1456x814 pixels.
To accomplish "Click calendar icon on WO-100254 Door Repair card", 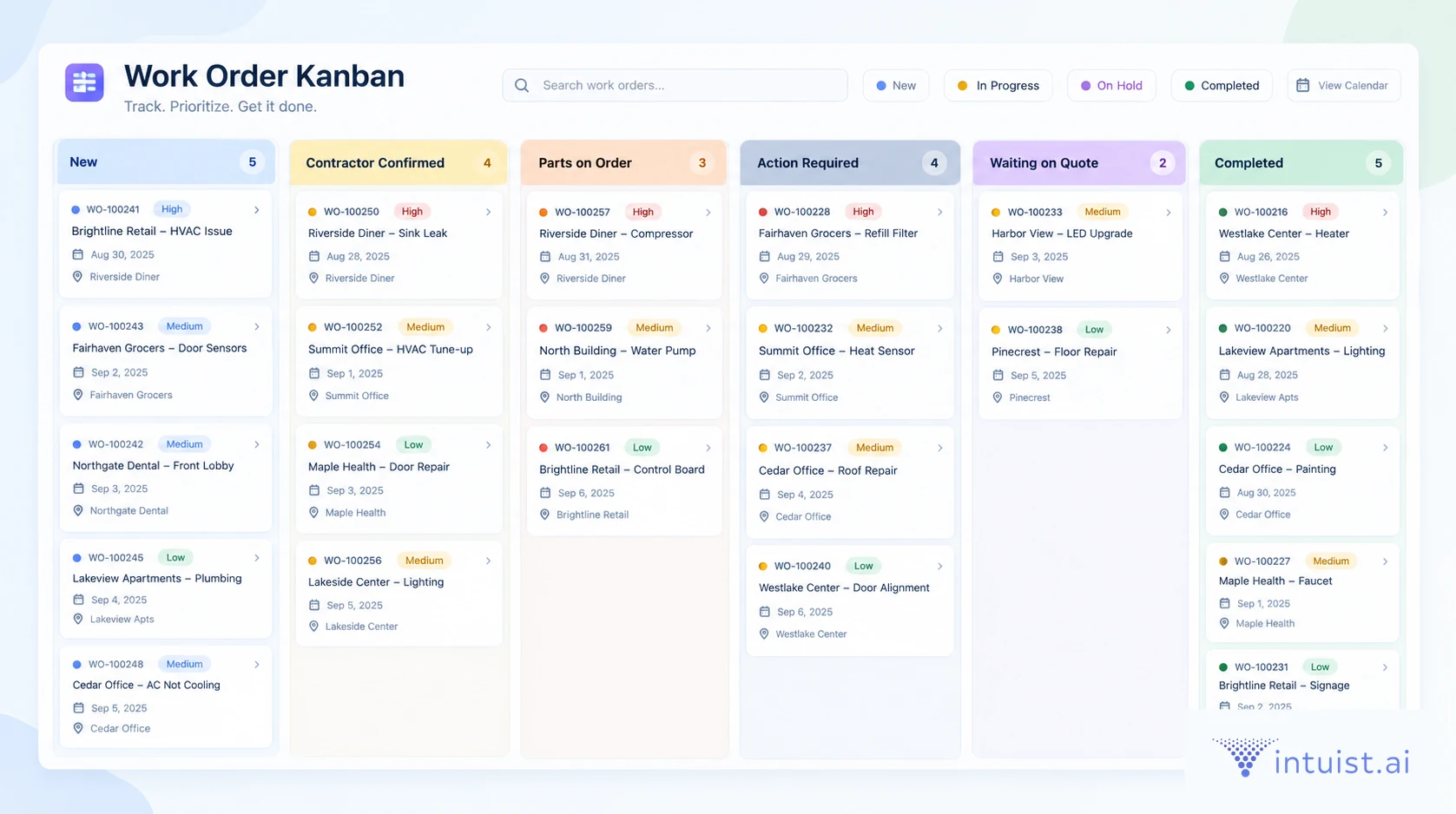I will point(314,490).
